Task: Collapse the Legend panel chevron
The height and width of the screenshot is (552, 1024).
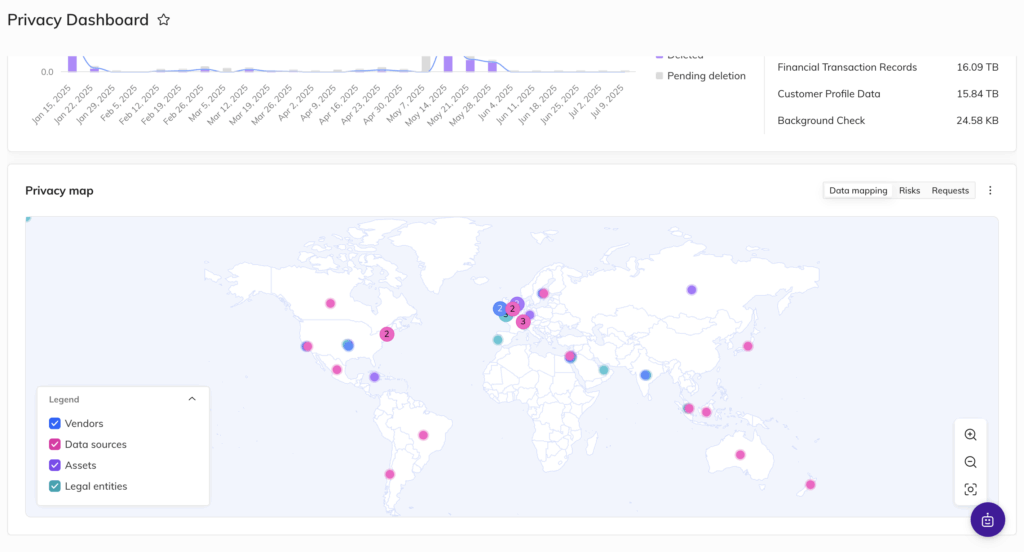Action: (x=192, y=399)
